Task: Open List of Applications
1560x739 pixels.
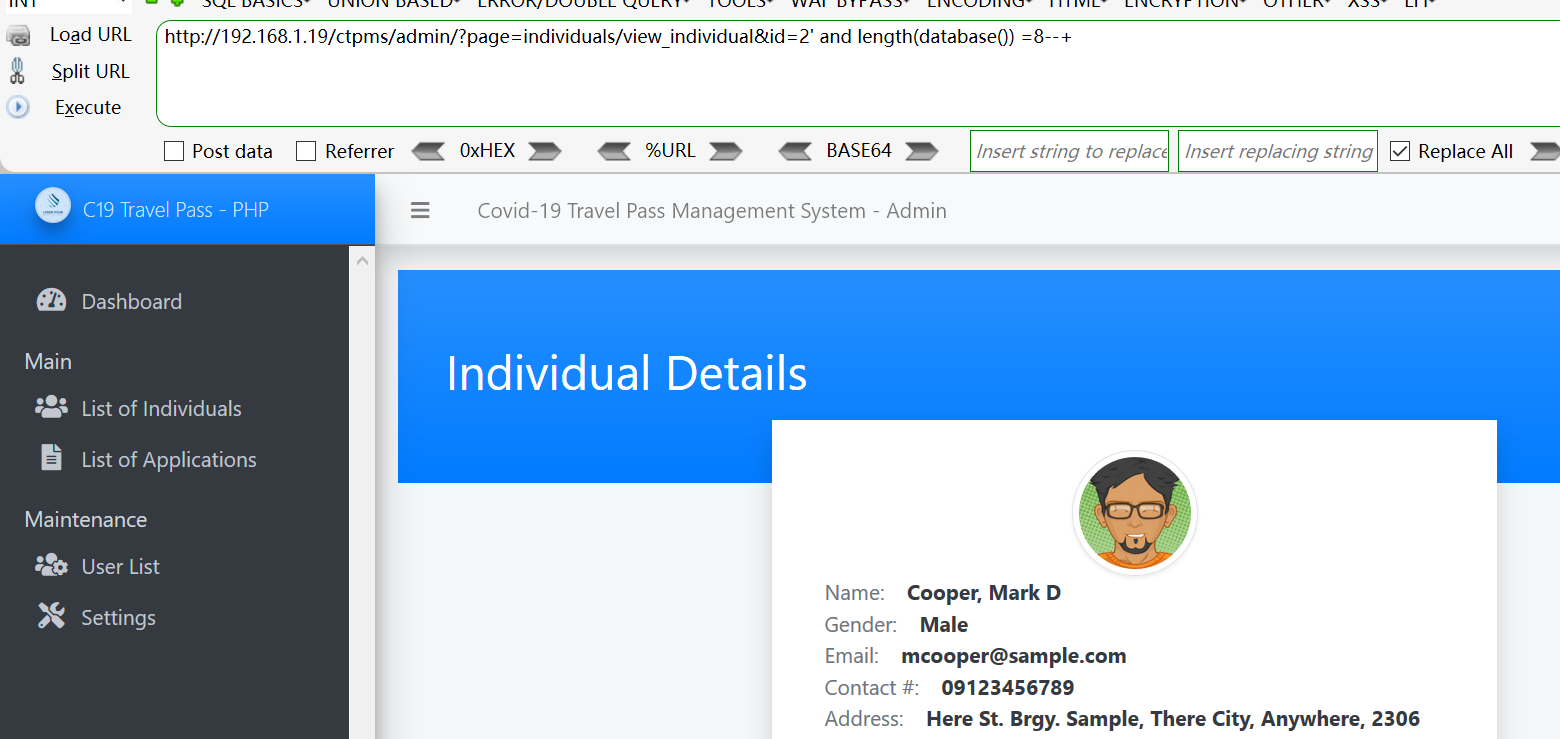Action: [169, 460]
